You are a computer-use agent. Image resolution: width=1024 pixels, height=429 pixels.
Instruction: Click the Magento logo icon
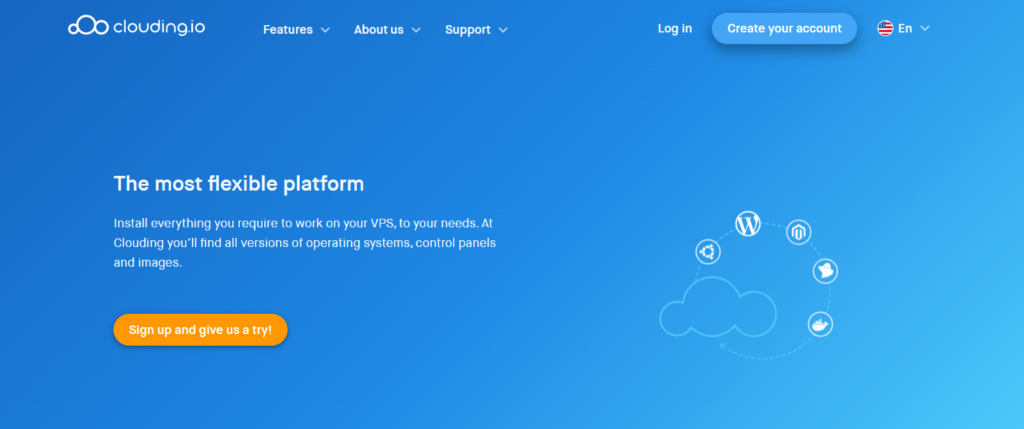[798, 233]
